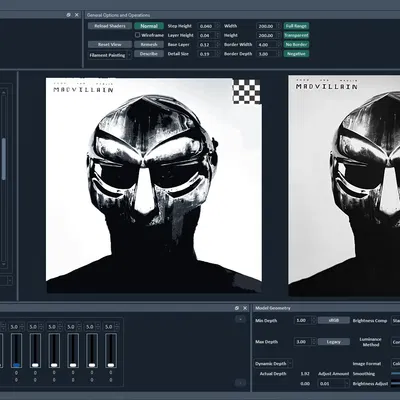Click the second Madvillain preview on the right
The image size is (400, 400).
(x=344, y=185)
